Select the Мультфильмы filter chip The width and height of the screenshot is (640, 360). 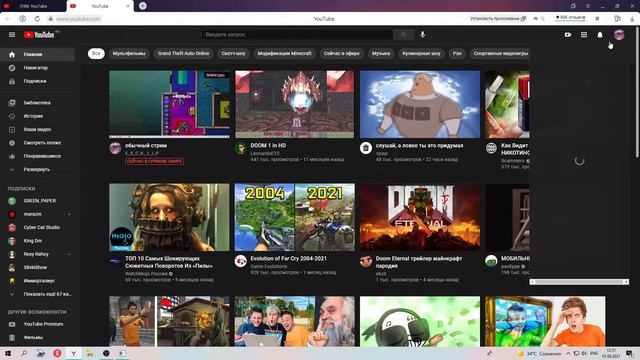129,53
